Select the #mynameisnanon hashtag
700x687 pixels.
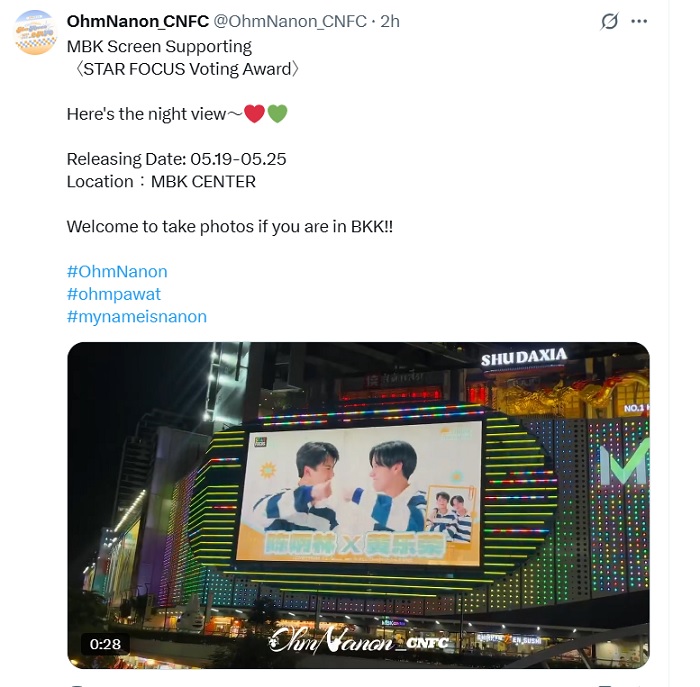pos(137,316)
